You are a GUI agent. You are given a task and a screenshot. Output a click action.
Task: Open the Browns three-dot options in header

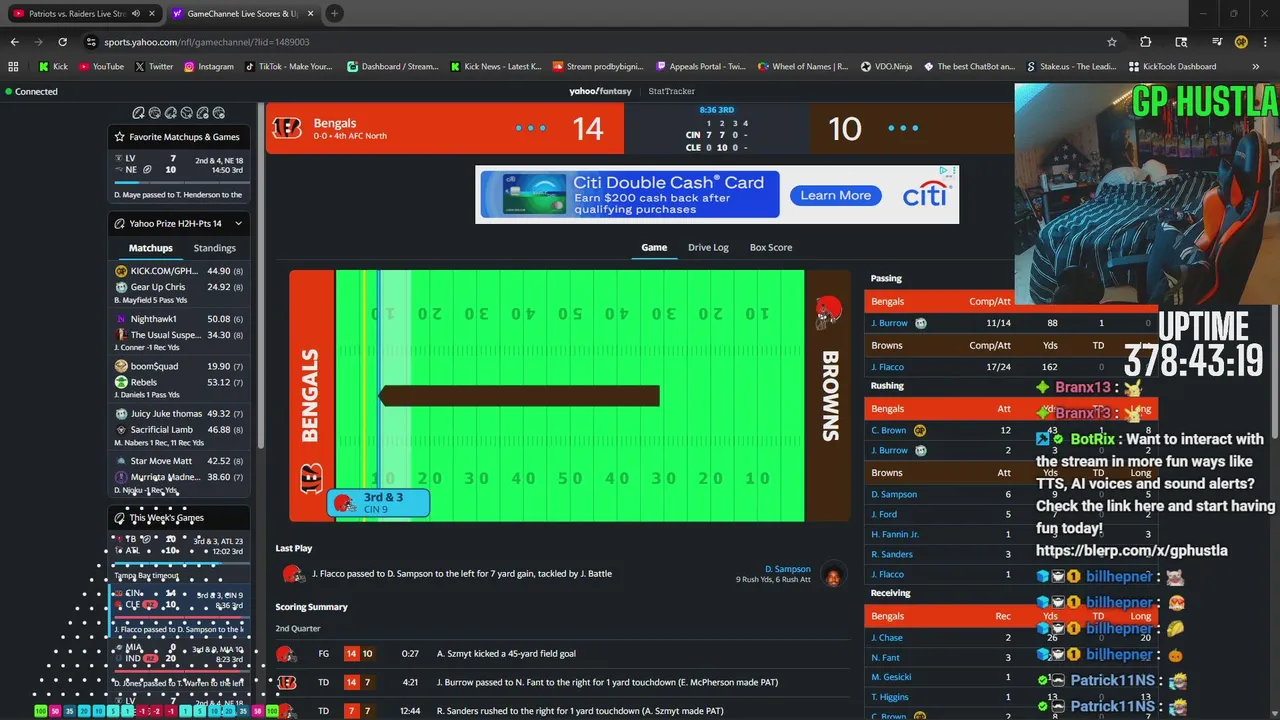coord(903,128)
